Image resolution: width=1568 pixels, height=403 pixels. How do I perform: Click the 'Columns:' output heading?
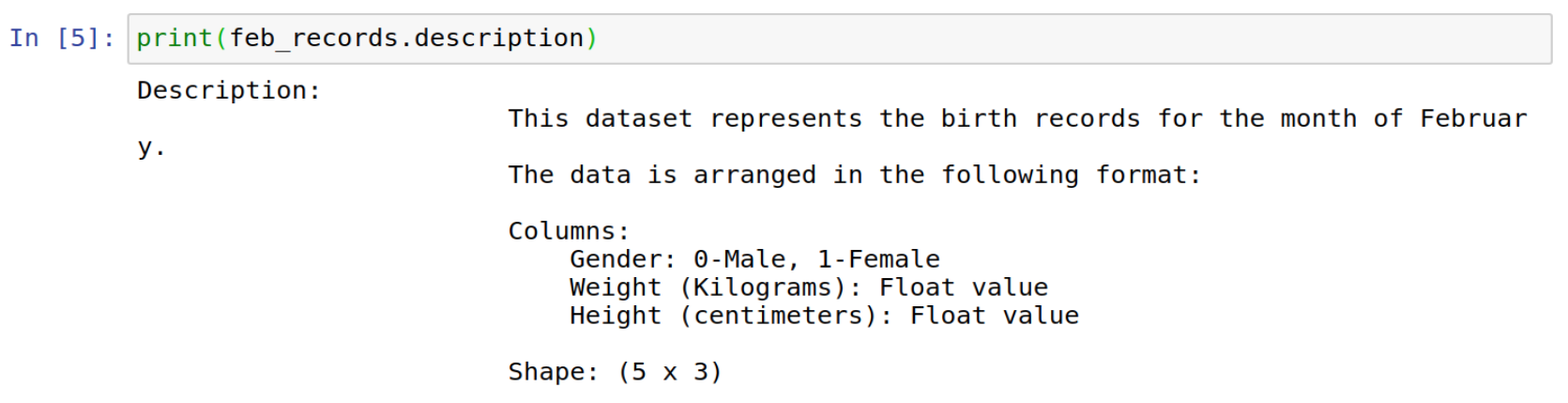click(x=569, y=232)
